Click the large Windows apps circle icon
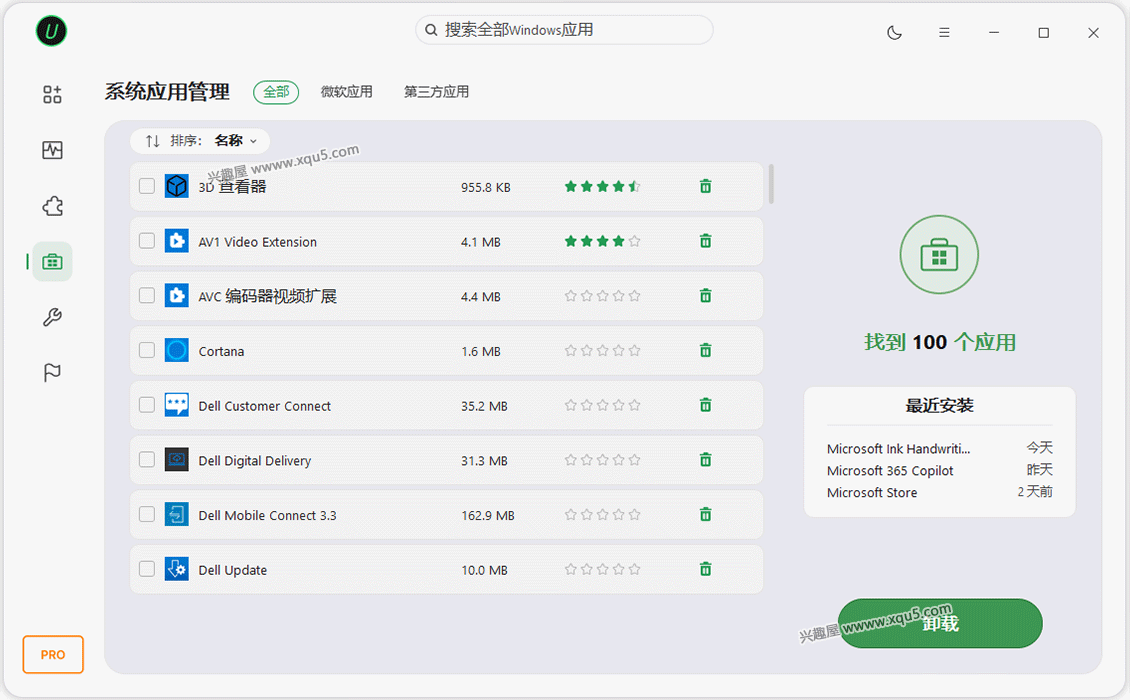 point(939,254)
